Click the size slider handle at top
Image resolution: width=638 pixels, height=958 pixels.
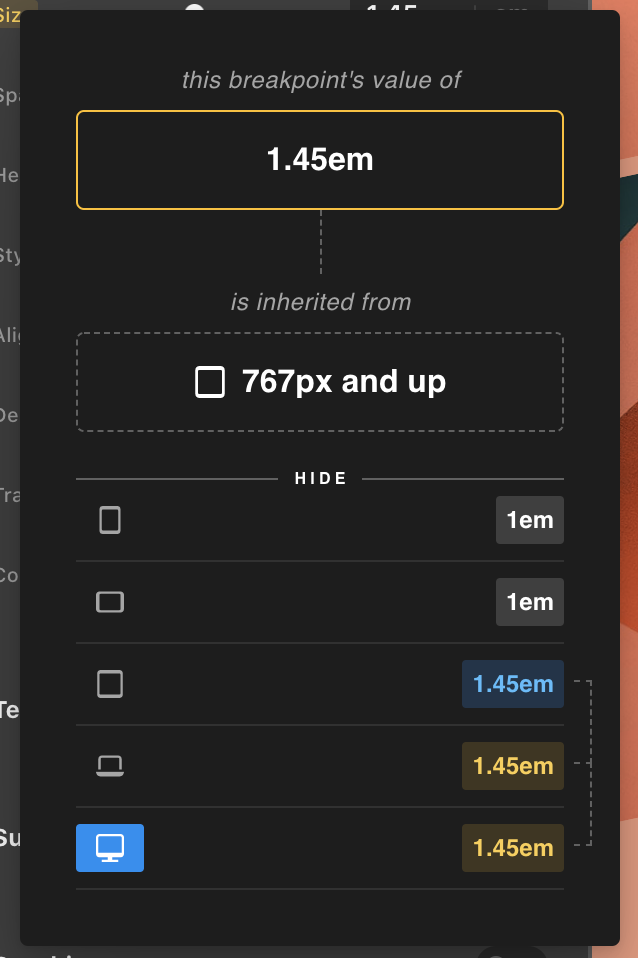[x=195, y=6]
